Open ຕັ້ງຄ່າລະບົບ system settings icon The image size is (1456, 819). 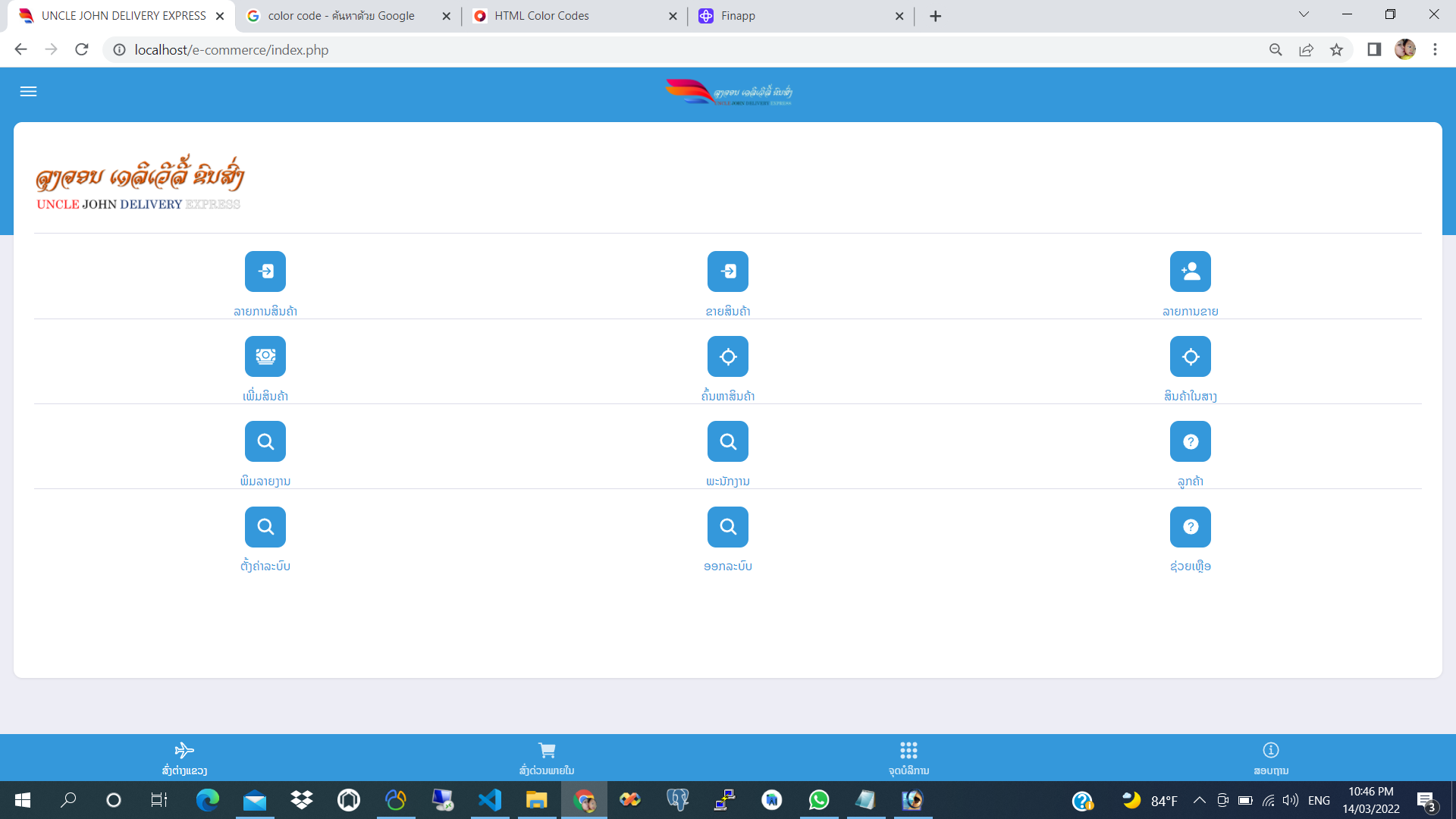pos(265,527)
